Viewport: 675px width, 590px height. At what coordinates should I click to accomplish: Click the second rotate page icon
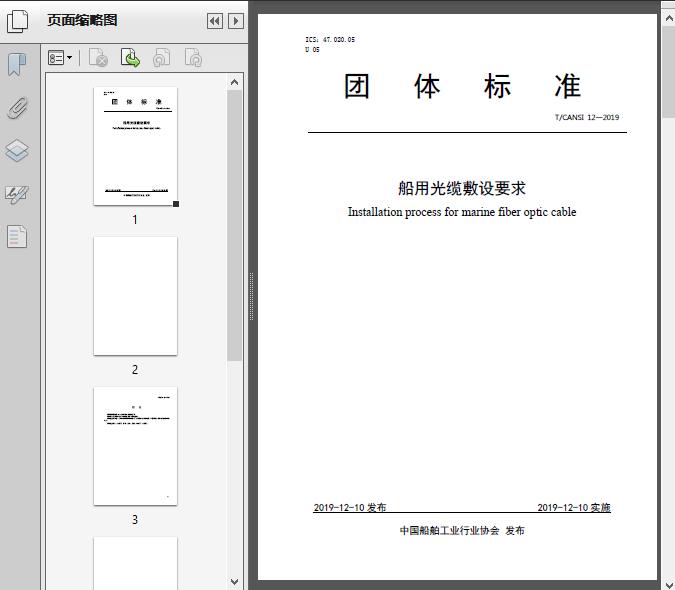click(193, 59)
